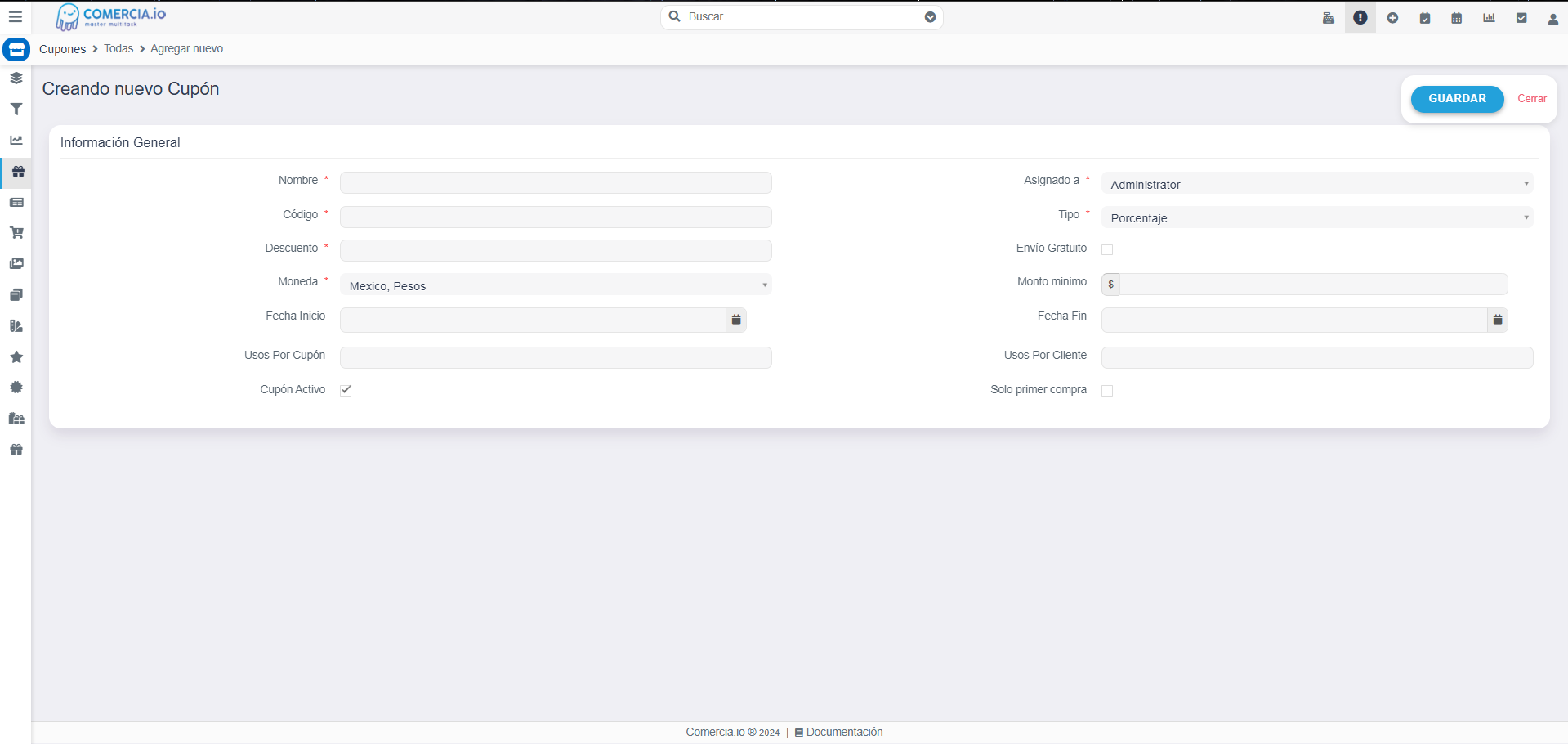Image resolution: width=1568 pixels, height=744 pixels.
Task: Open the list card sidebar icon
Action: click(x=16, y=202)
